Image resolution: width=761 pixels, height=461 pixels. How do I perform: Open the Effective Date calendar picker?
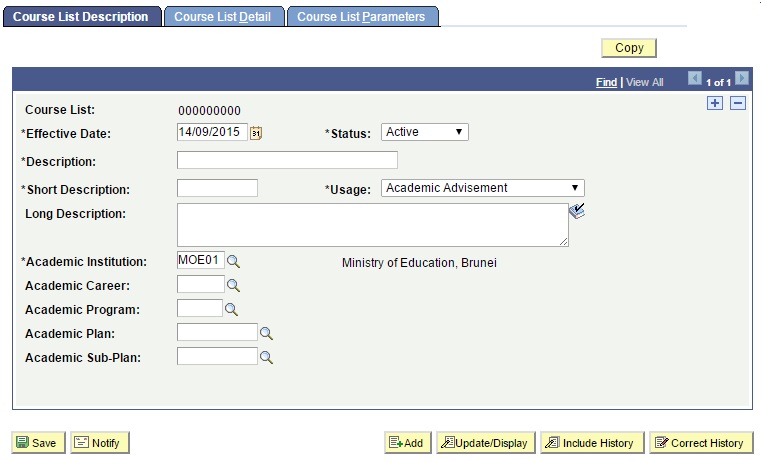(256, 133)
